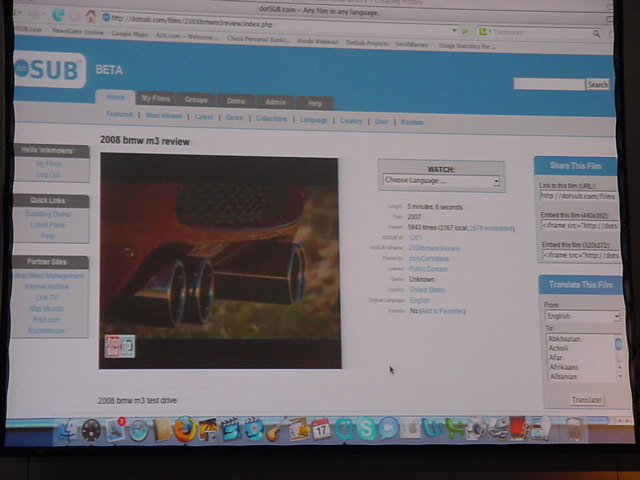The width and height of the screenshot is (640, 480).
Task: Open the From language English dropdown
Action: (x=582, y=316)
